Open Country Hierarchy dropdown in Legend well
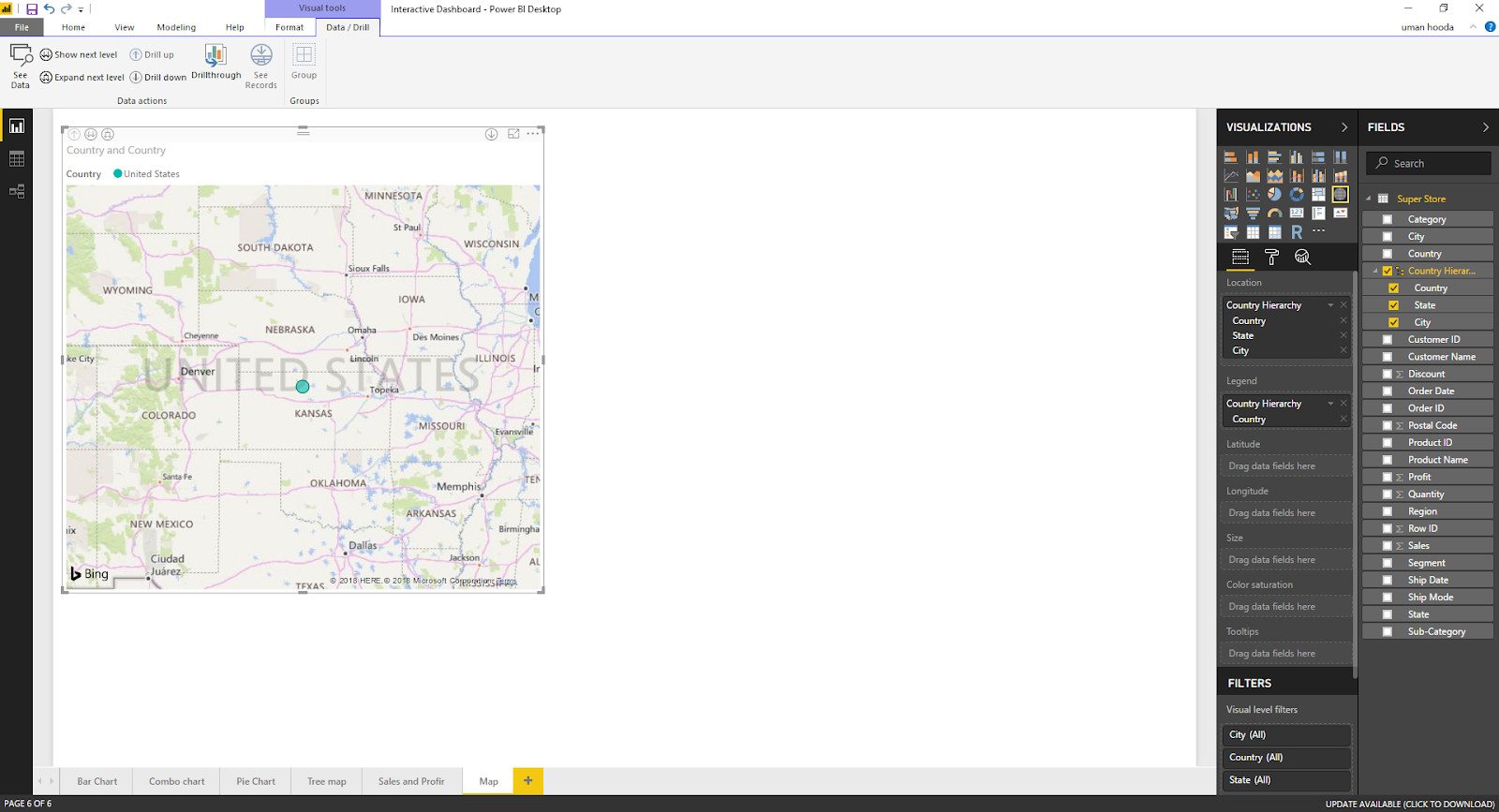Image resolution: width=1499 pixels, height=812 pixels. click(x=1330, y=404)
